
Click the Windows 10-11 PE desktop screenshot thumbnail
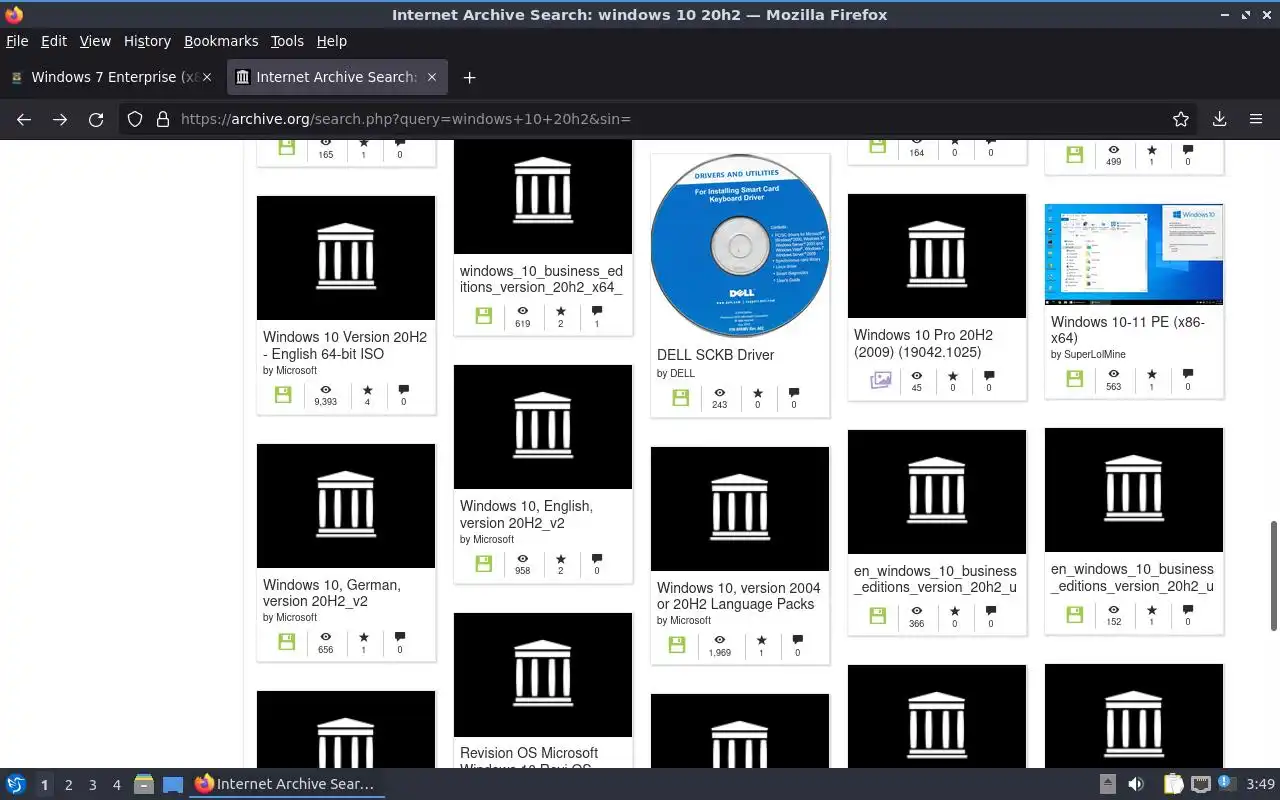(1134, 254)
